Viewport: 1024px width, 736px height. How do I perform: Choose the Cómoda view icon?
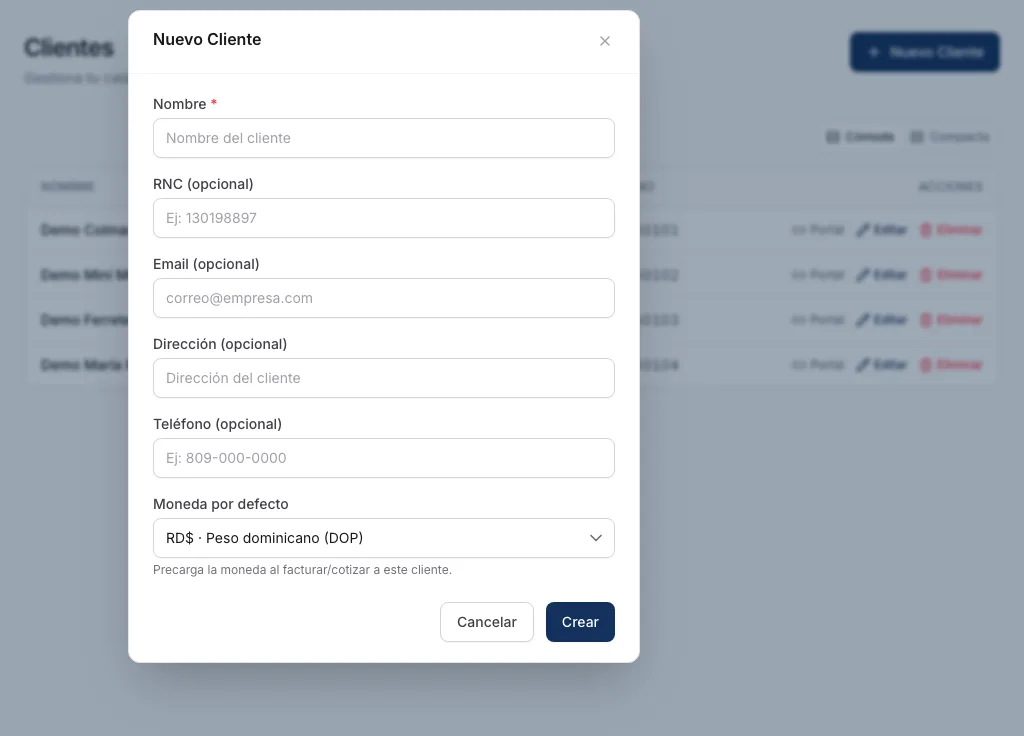(832, 136)
